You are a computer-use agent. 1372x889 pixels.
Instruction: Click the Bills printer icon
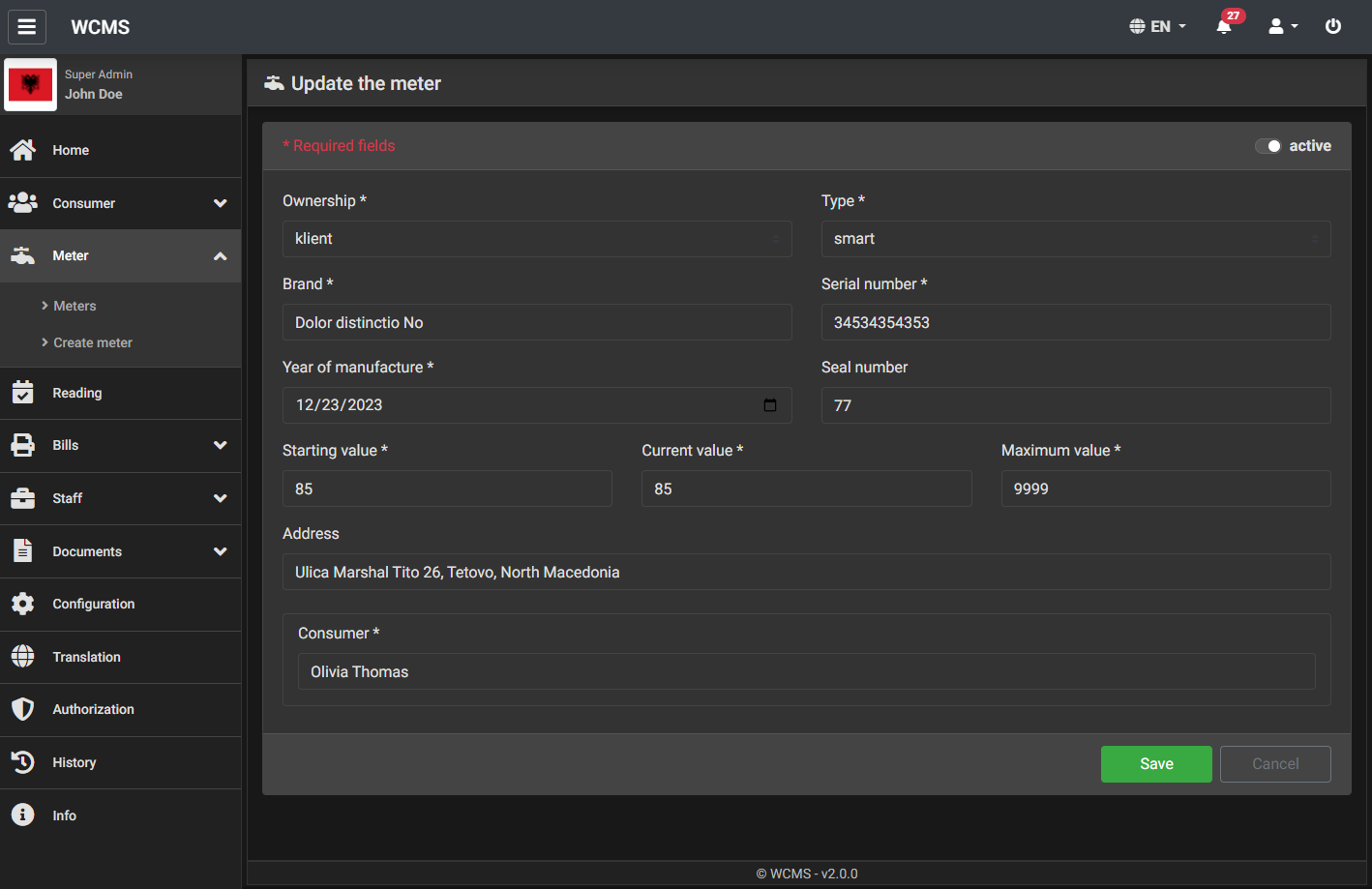(x=23, y=445)
